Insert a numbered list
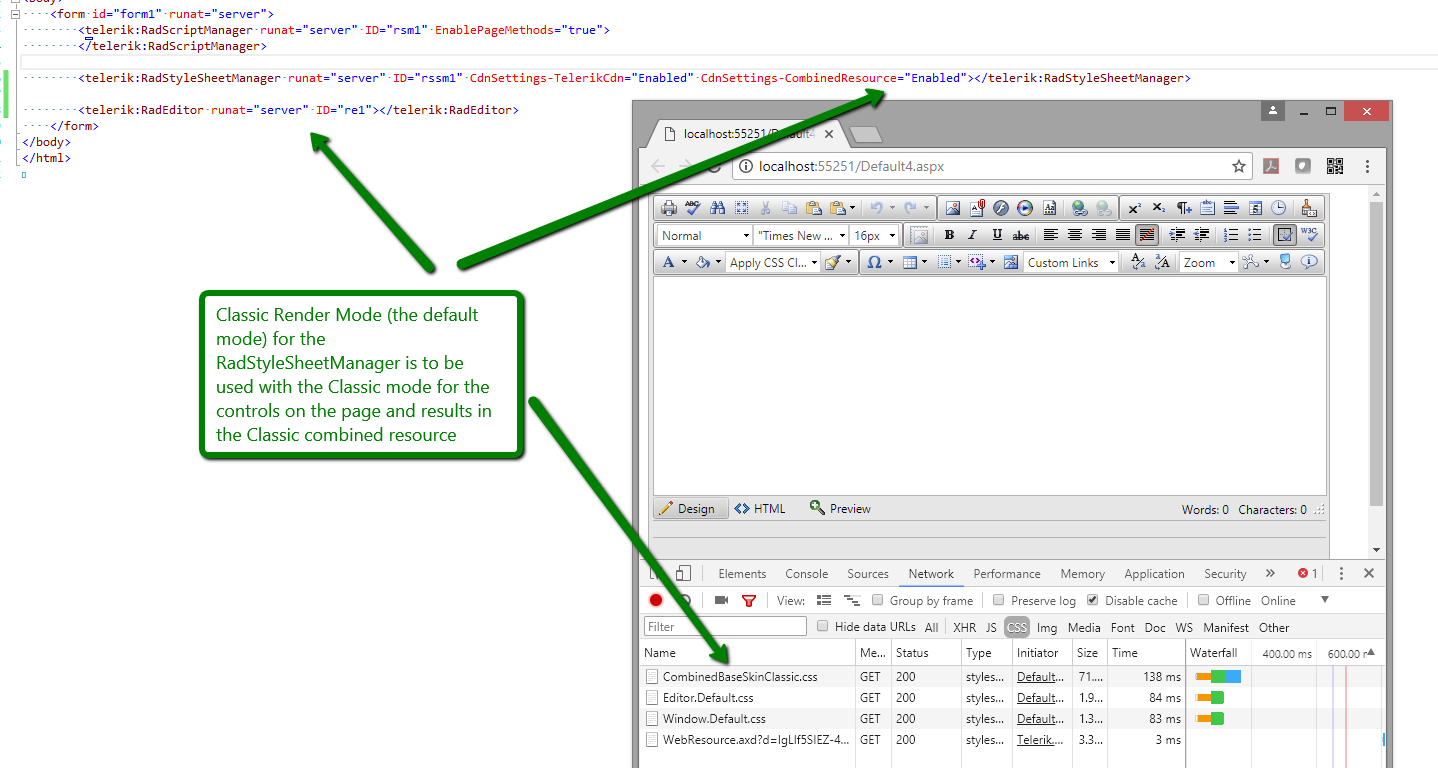 [1231, 235]
